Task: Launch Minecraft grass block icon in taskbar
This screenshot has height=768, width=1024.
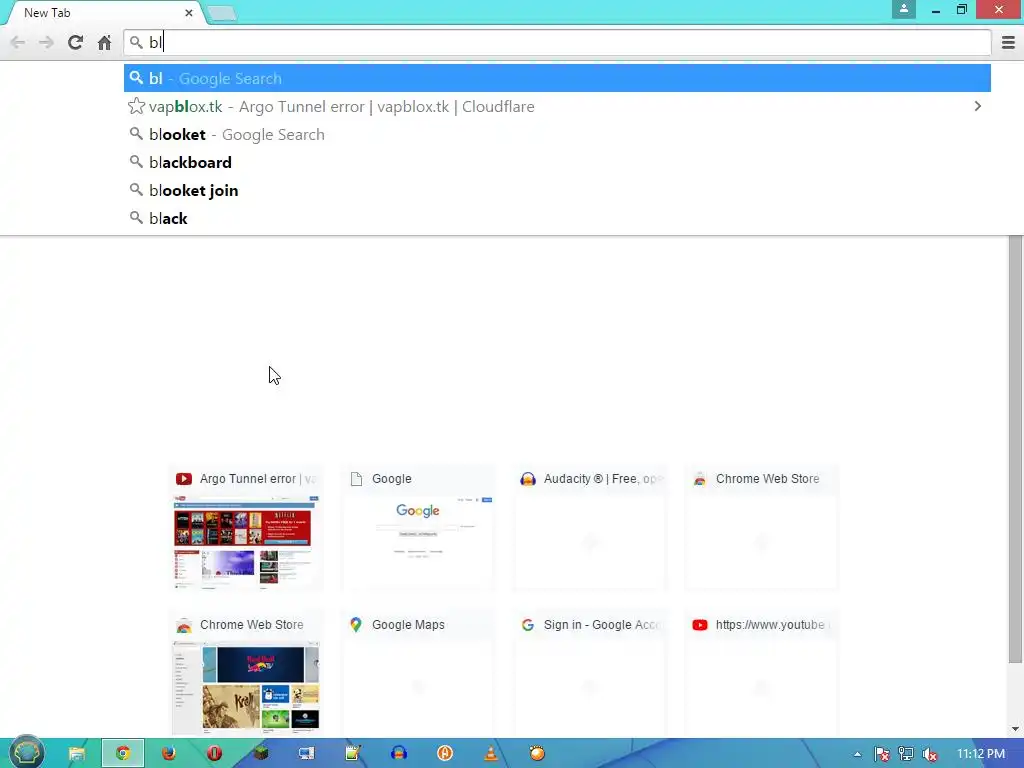Action: (x=261, y=754)
